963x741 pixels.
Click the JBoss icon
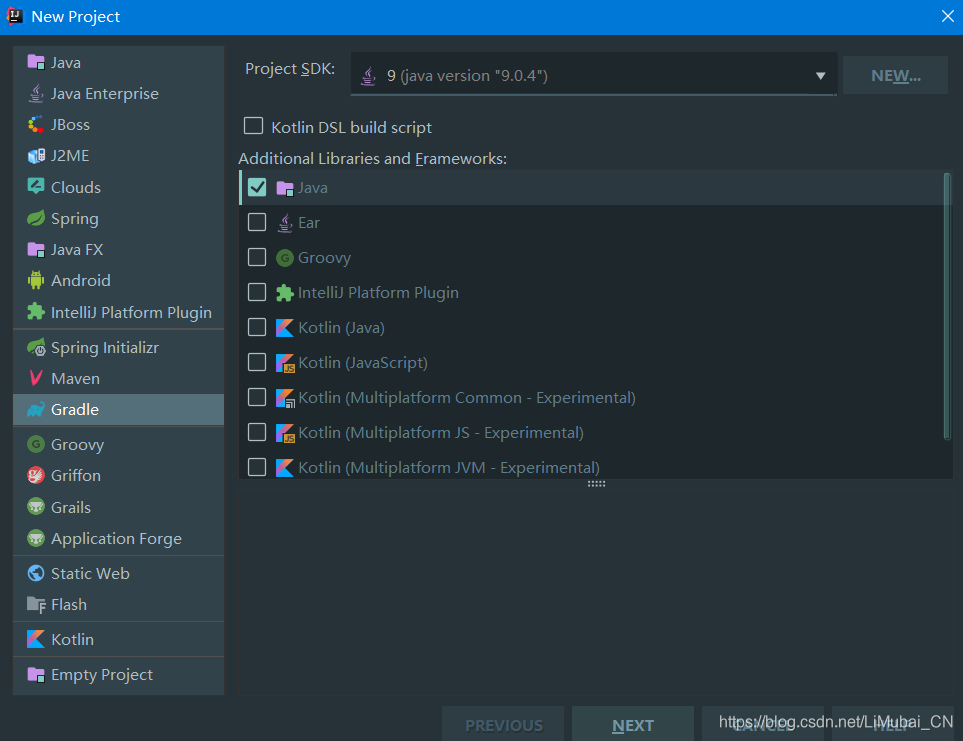(36, 125)
